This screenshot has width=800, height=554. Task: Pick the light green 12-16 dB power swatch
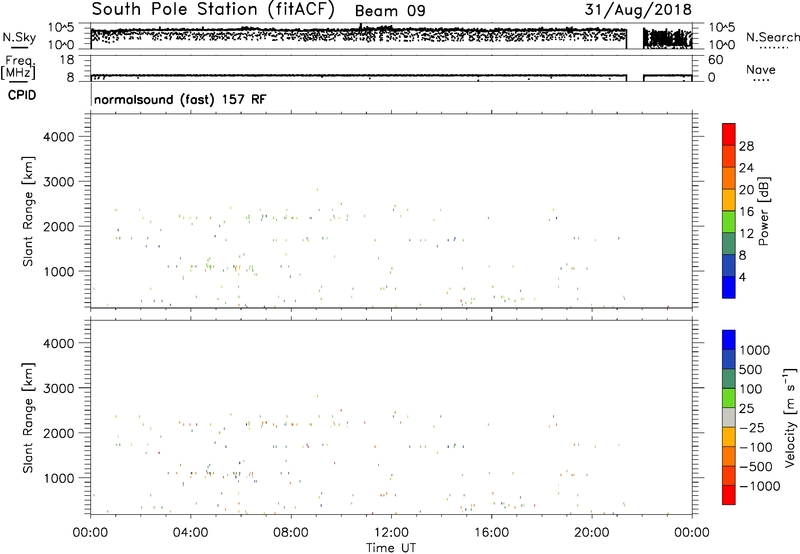tap(729, 222)
